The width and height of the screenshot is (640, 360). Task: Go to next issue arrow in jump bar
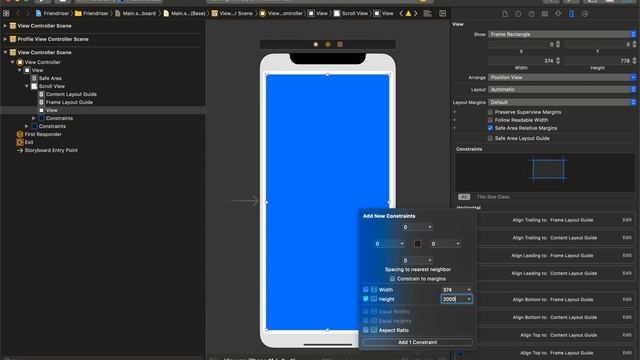coord(416,13)
